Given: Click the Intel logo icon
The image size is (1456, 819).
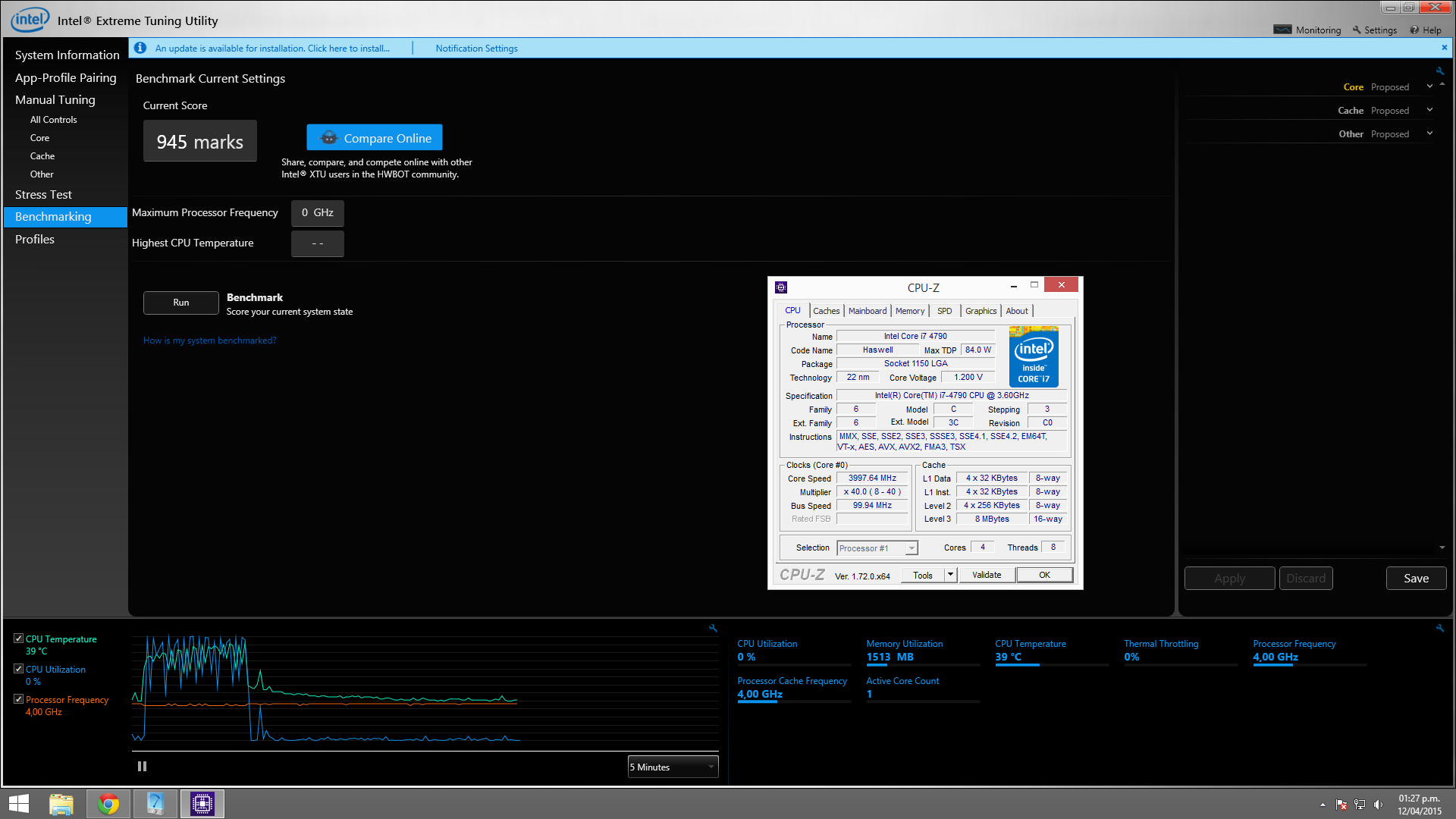Looking at the screenshot, I should click(x=30, y=19).
